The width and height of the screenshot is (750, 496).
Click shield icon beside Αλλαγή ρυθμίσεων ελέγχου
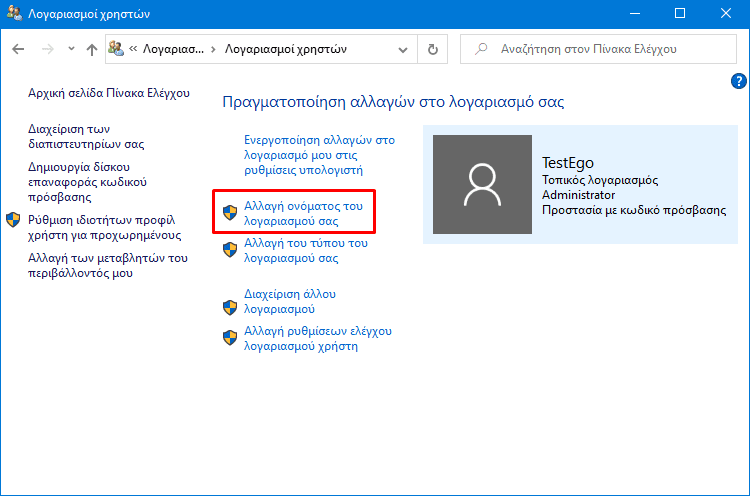pyautogui.click(x=230, y=338)
